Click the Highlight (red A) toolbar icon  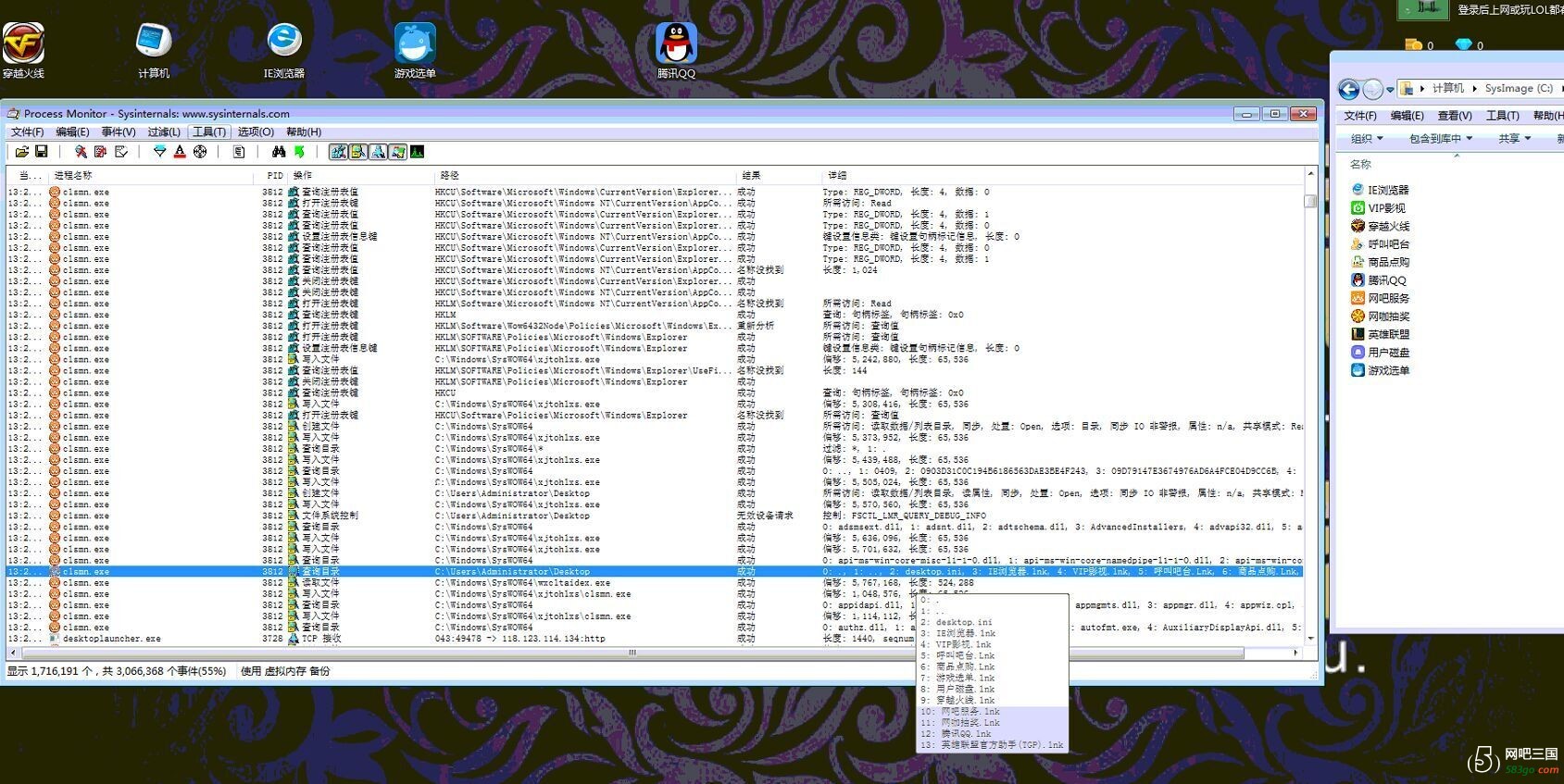pos(180,152)
